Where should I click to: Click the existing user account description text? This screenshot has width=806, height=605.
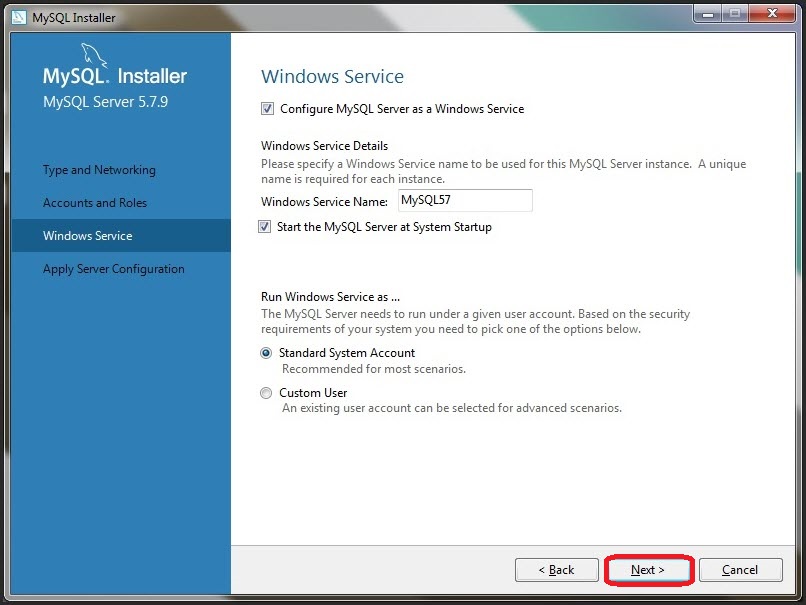452,408
